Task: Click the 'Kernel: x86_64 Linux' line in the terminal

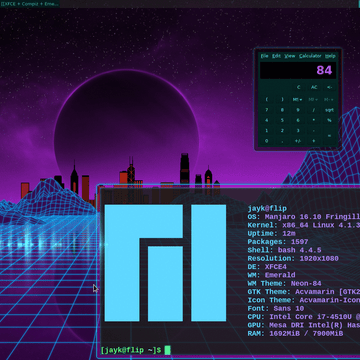Action: [x=304, y=225]
